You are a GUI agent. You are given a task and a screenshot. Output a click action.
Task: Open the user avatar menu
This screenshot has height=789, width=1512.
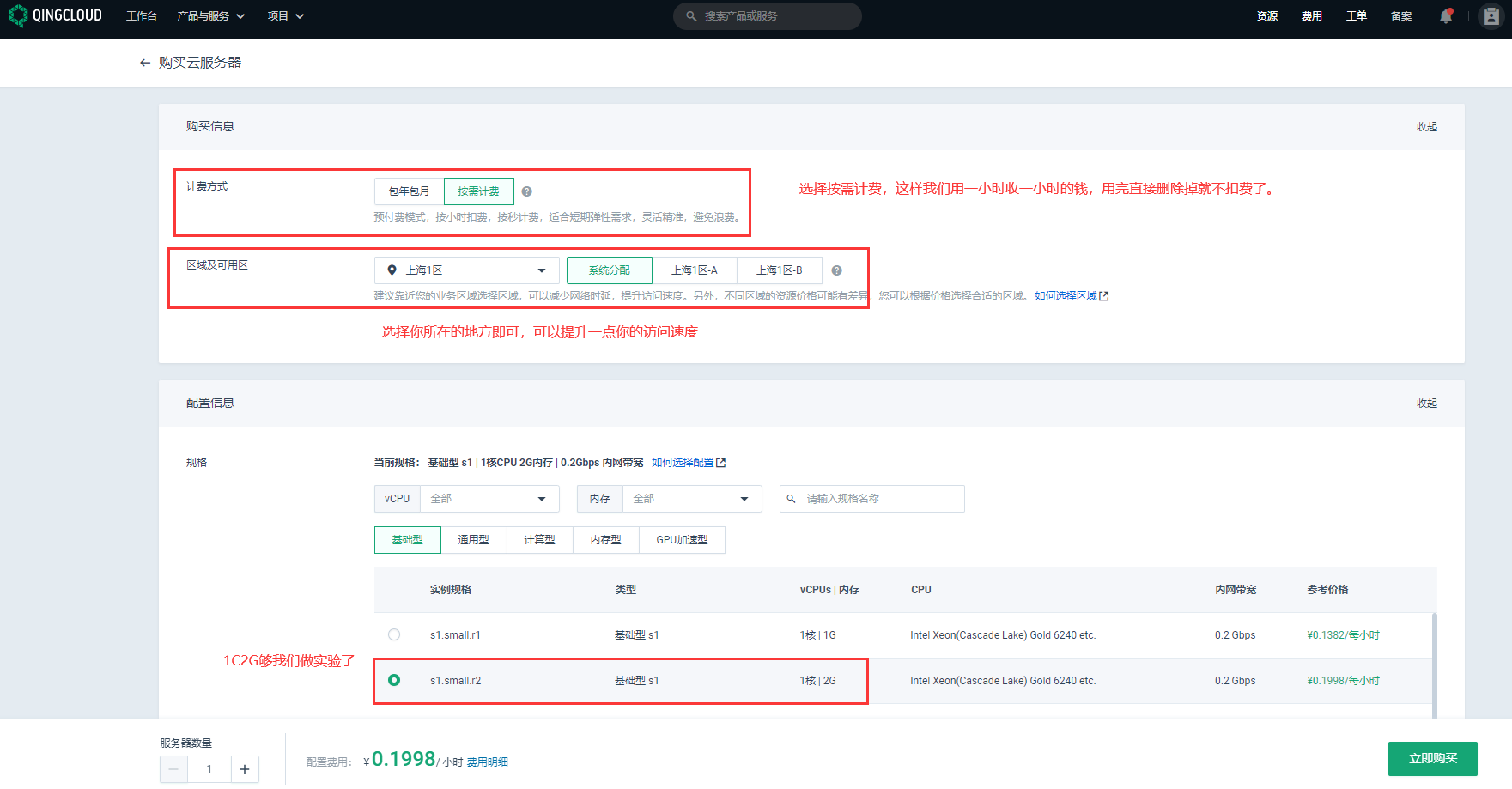point(1491,16)
